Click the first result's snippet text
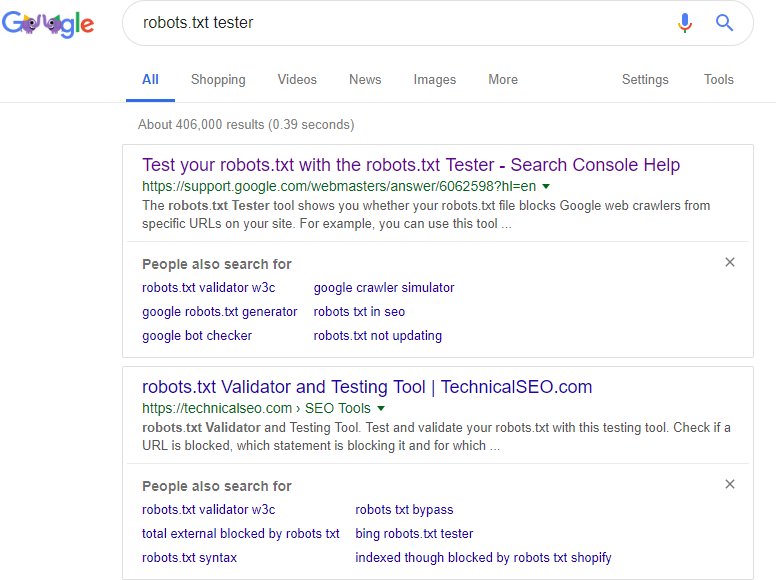The height and width of the screenshot is (580, 776). tap(426, 215)
